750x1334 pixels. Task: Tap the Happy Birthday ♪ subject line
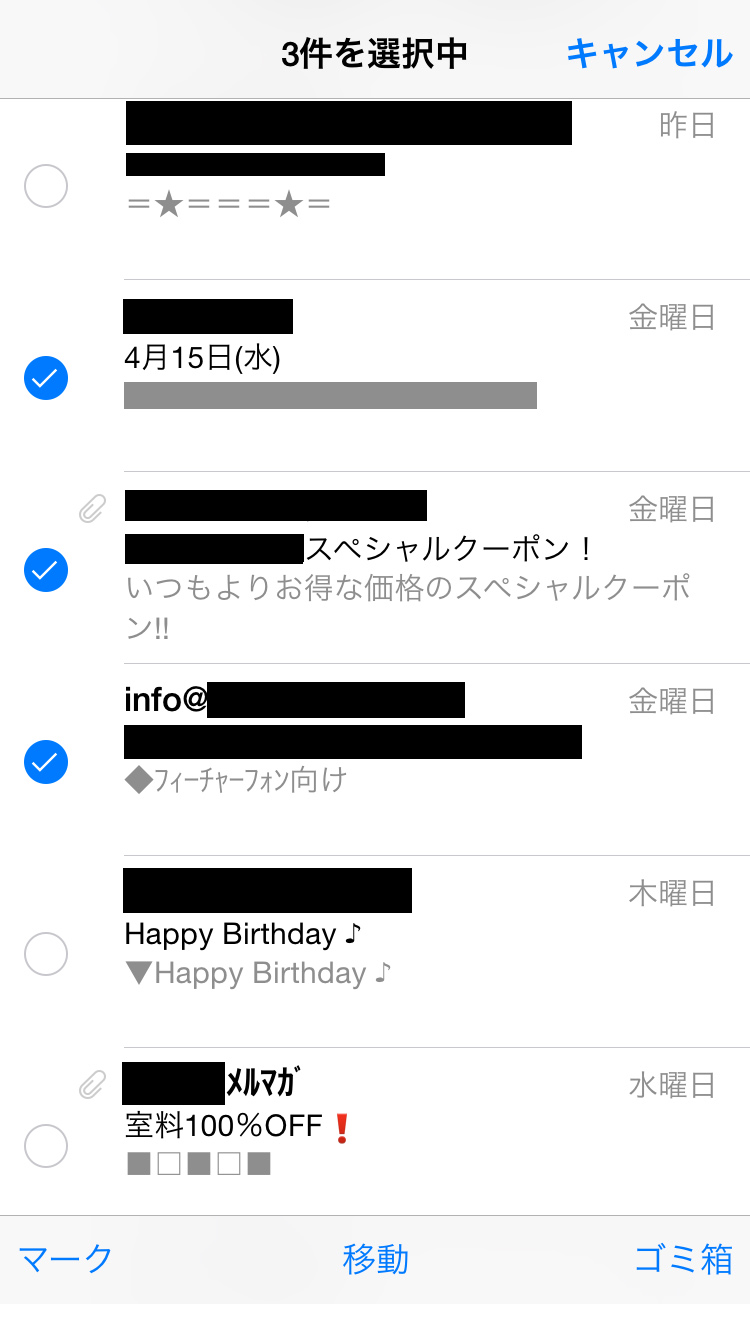point(242,934)
